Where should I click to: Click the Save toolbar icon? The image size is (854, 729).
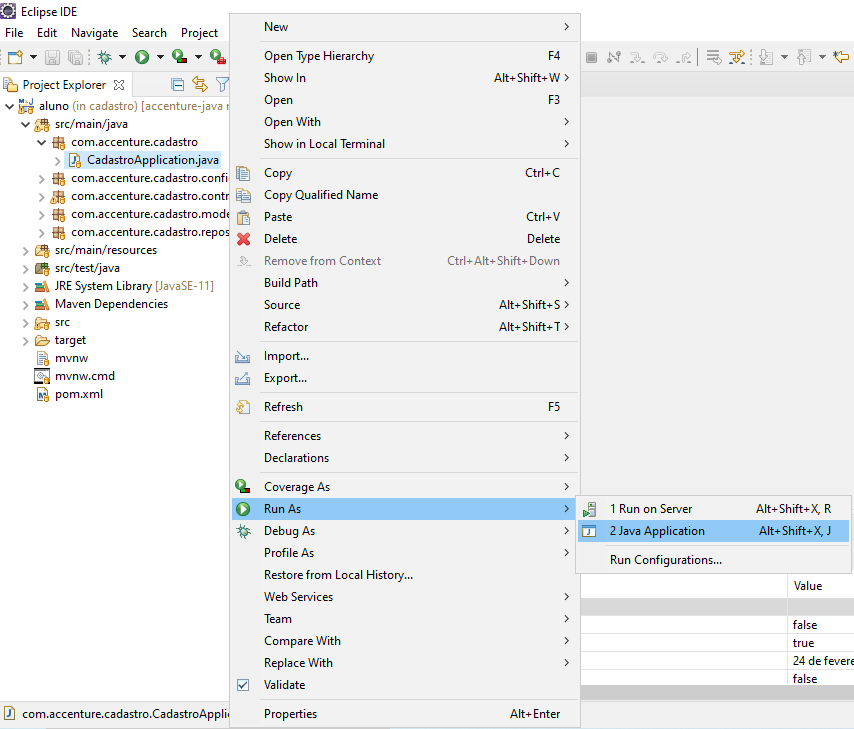click(x=52, y=57)
